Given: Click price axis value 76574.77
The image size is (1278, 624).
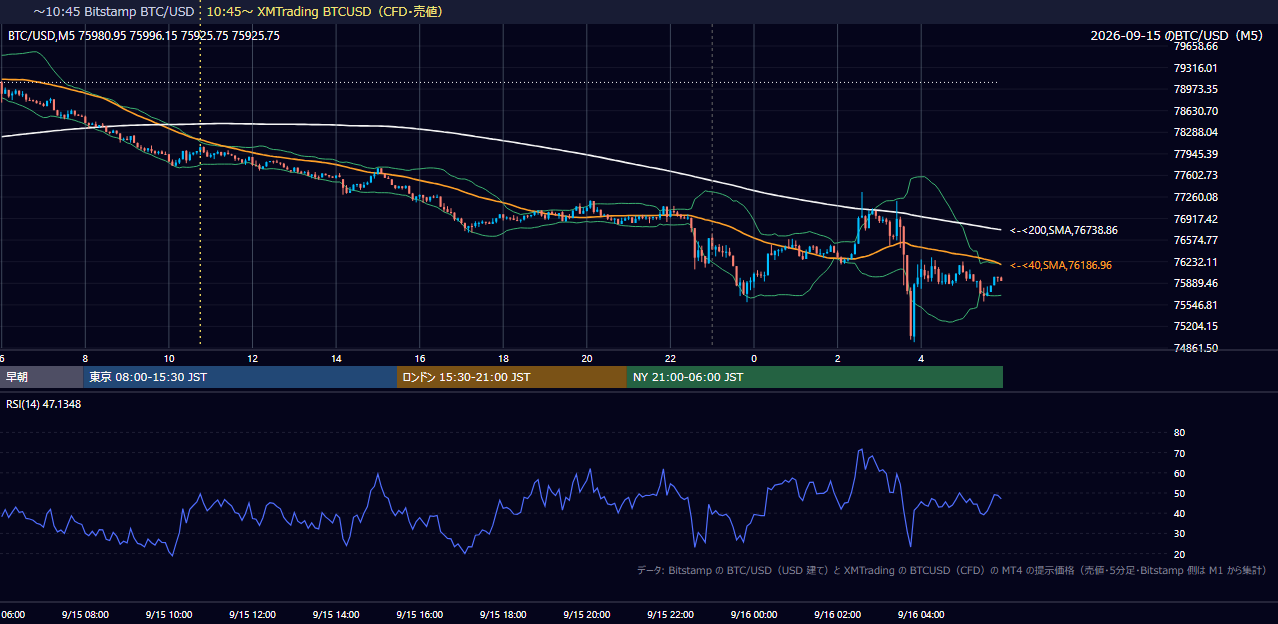Looking at the screenshot, I should tap(1195, 240).
